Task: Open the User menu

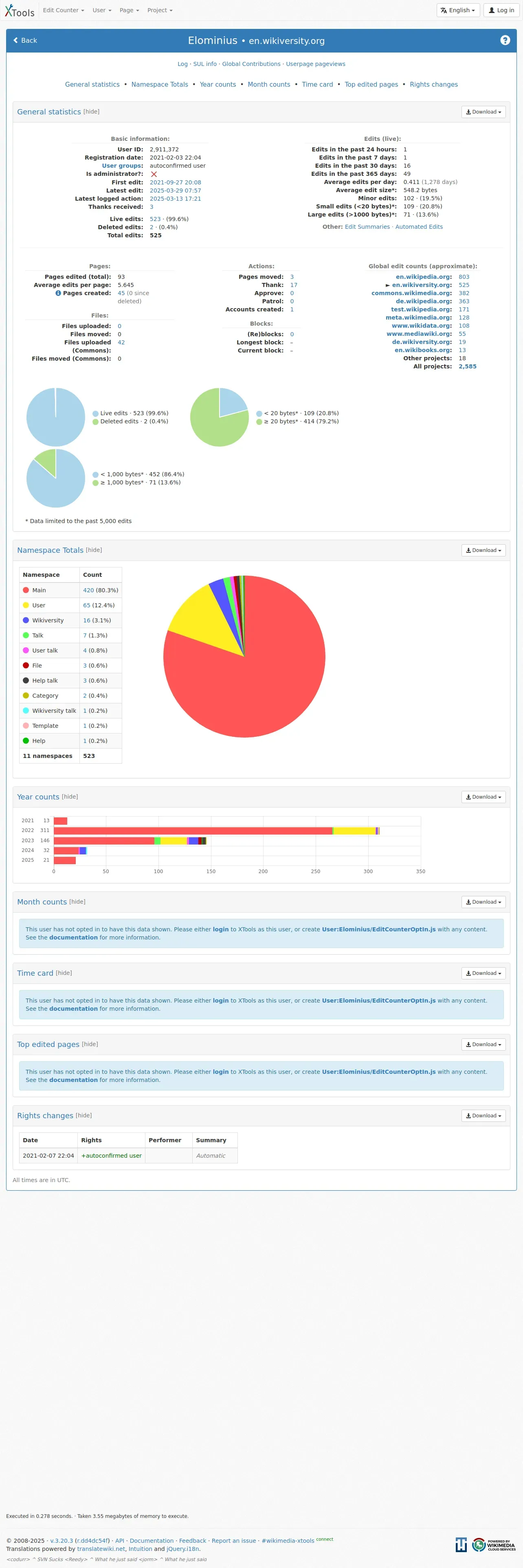Action: coord(102,10)
